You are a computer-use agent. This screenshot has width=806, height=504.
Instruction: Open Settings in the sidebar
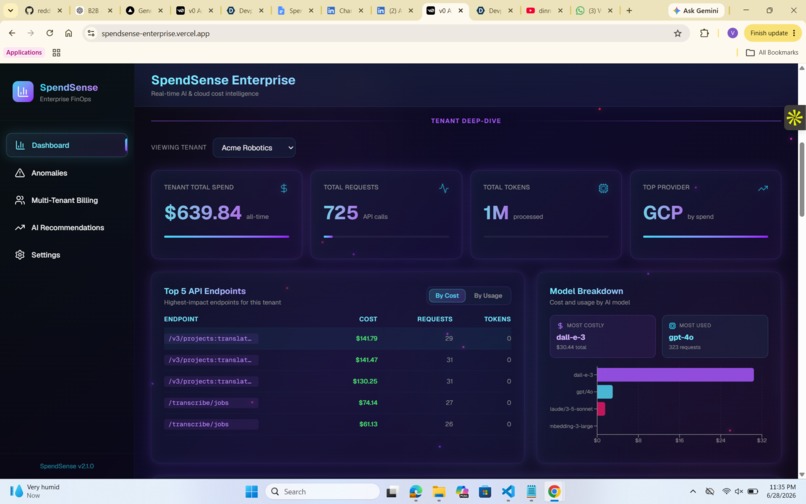click(x=67, y=255)
